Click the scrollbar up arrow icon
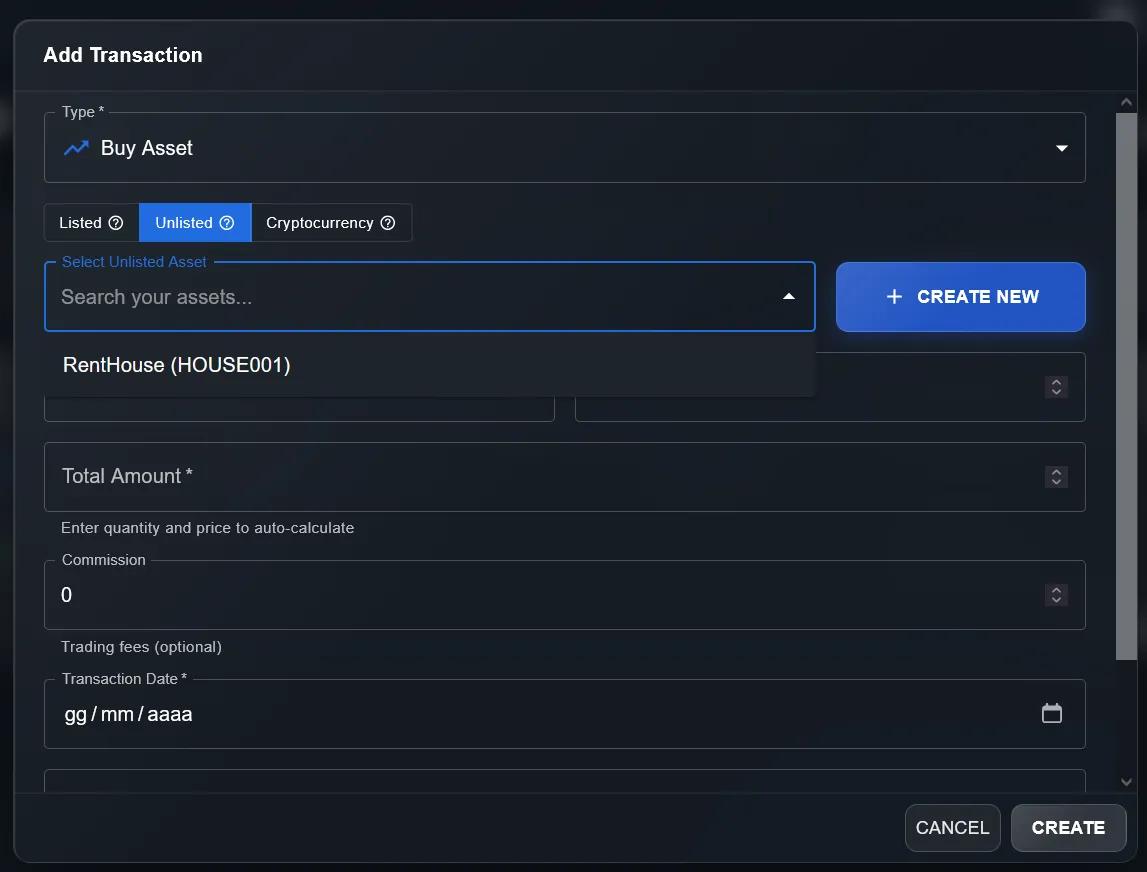1147x872 pixels. [x=1126, y=101]
